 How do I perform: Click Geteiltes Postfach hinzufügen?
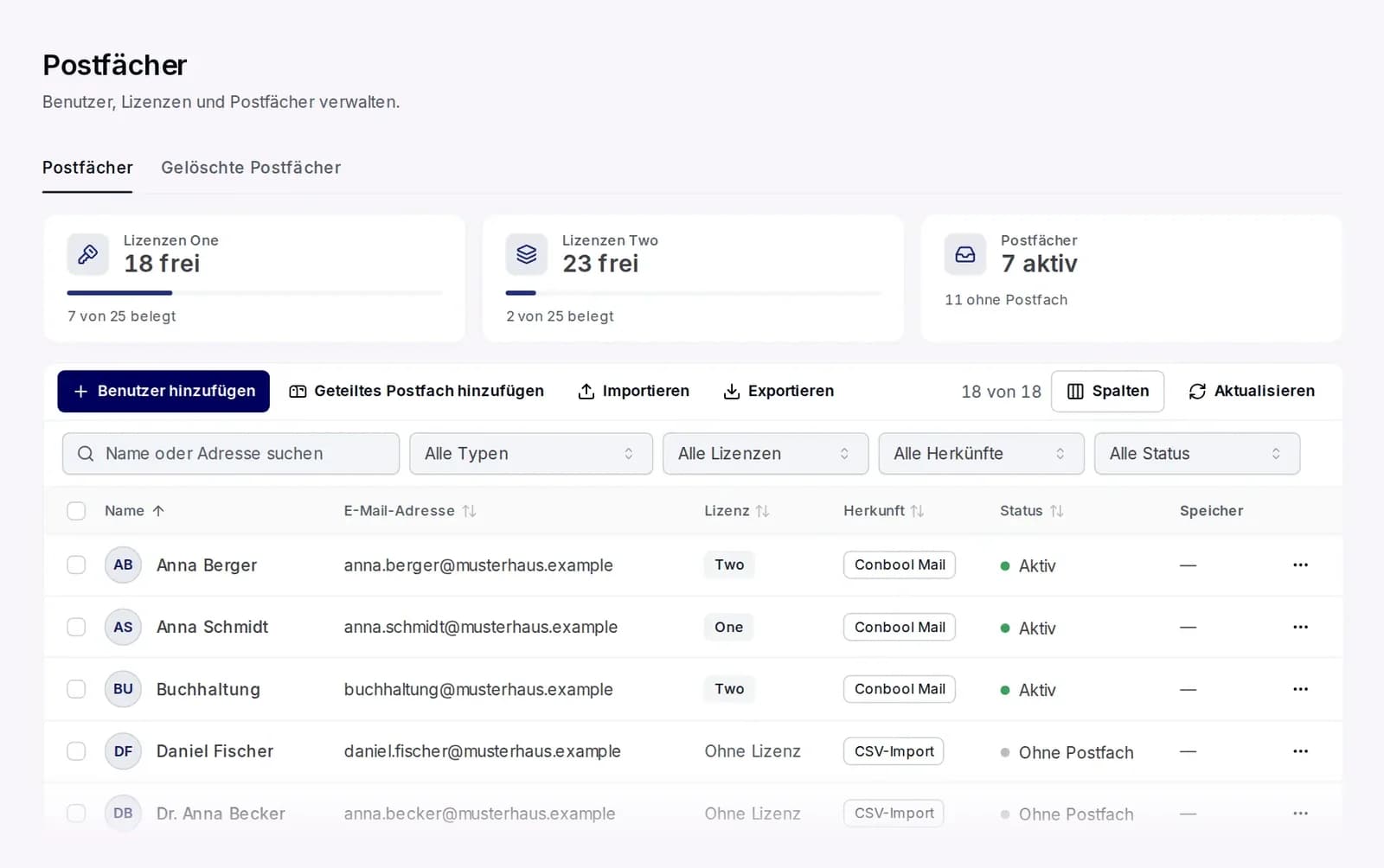pos(416,392)
